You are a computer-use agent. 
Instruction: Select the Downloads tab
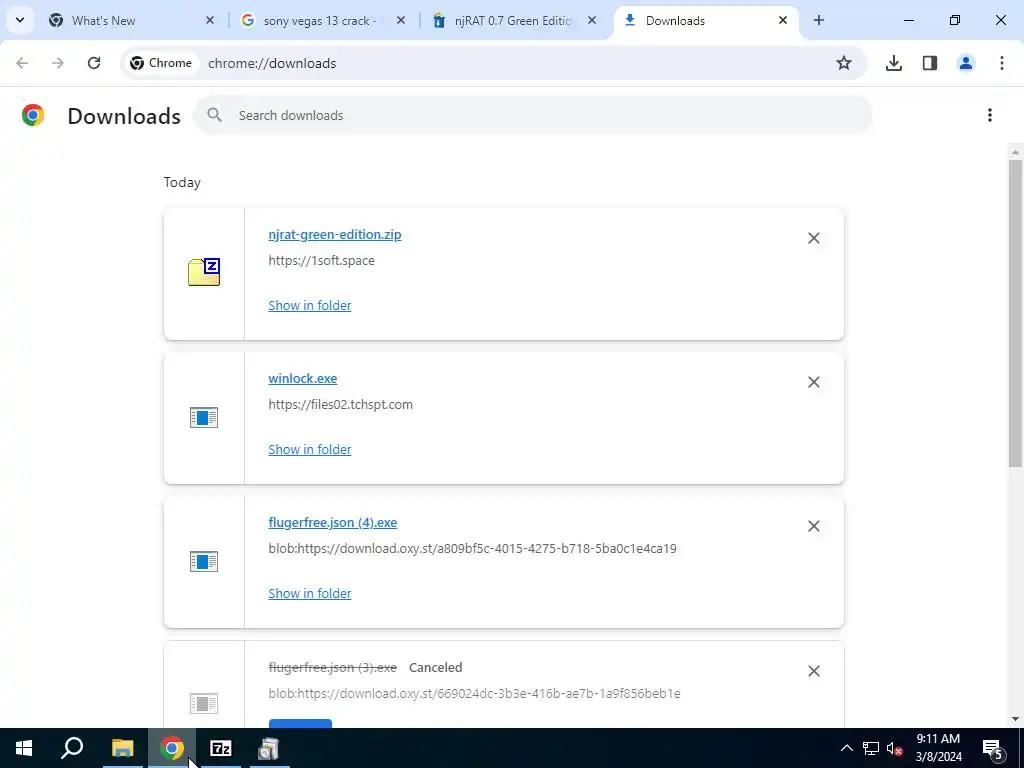point(705,21)
